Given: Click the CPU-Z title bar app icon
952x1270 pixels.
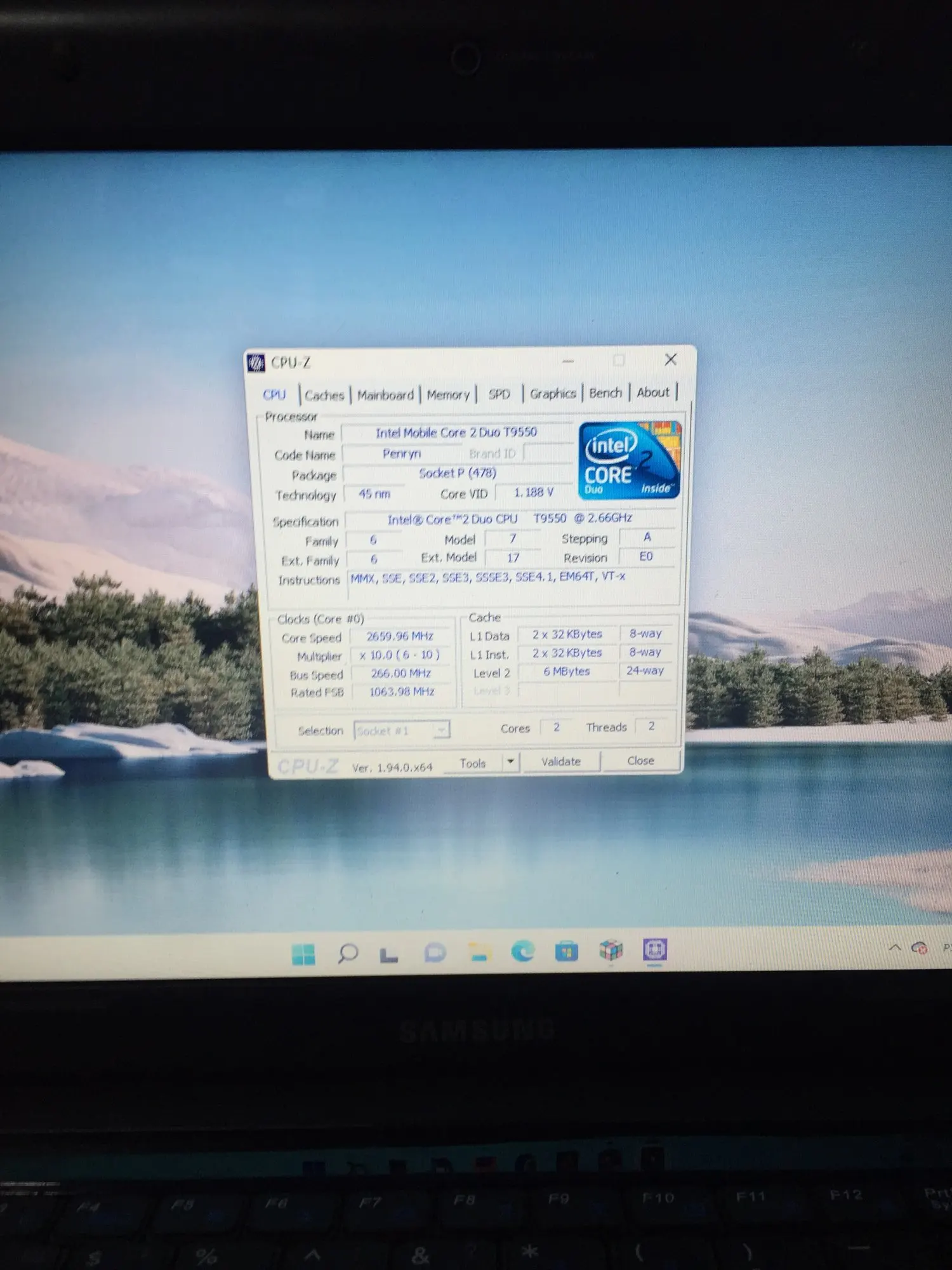Looking at the screenshot, I should 256,363.
